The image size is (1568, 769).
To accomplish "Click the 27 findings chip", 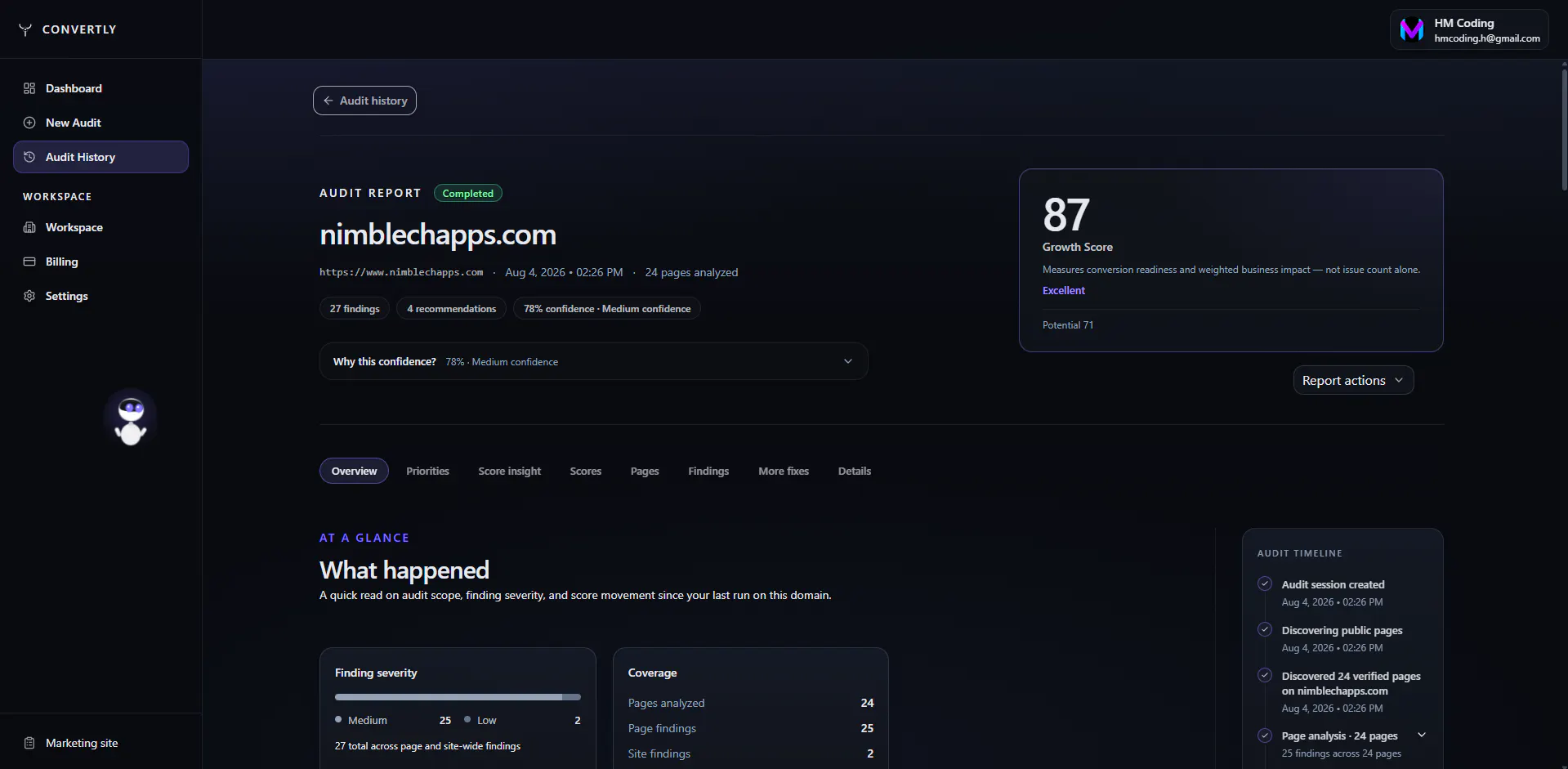I will pos(355,308).
